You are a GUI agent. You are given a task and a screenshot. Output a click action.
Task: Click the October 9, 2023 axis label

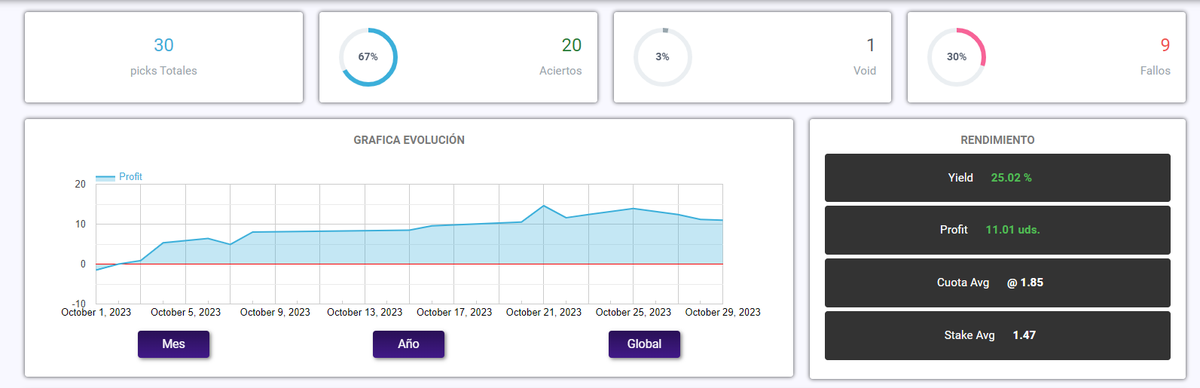coord(275,313)
